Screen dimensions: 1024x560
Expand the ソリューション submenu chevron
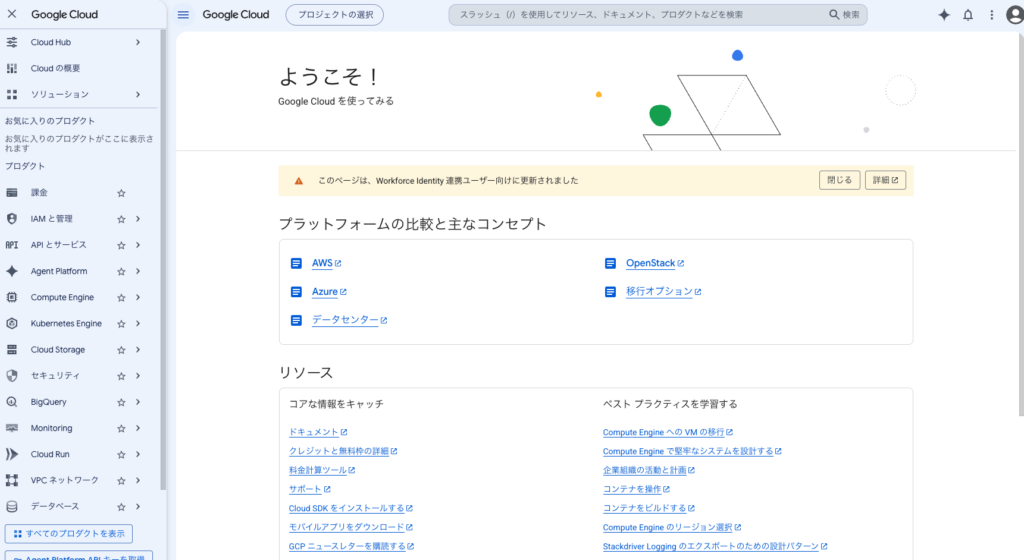[138, 95]
